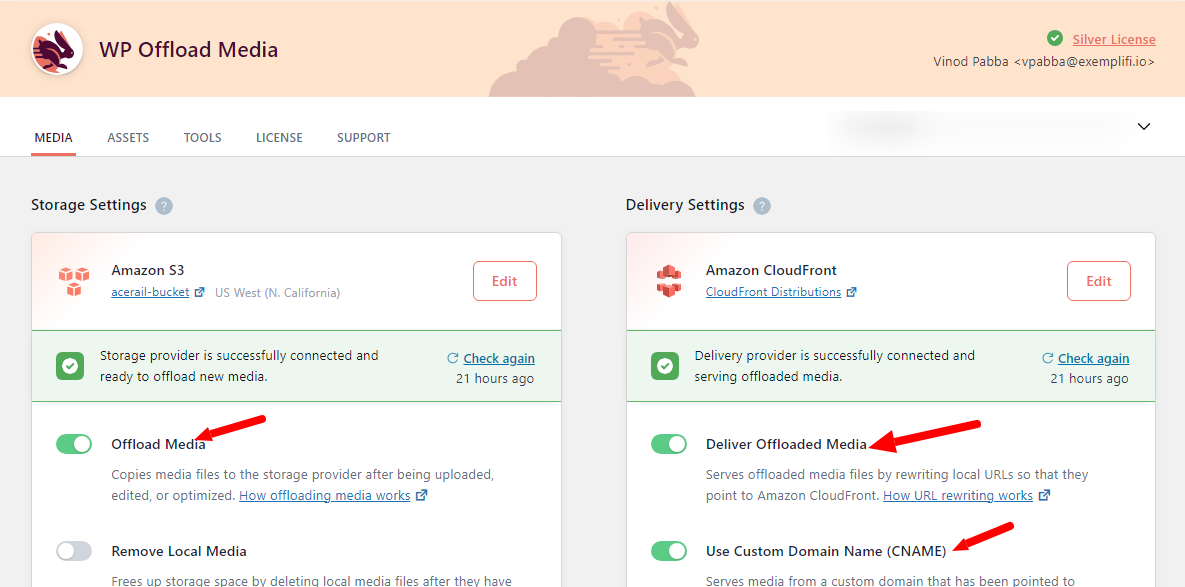Click external icon after How offloading media works
The image size is (1185, 587).
point(422,496)
